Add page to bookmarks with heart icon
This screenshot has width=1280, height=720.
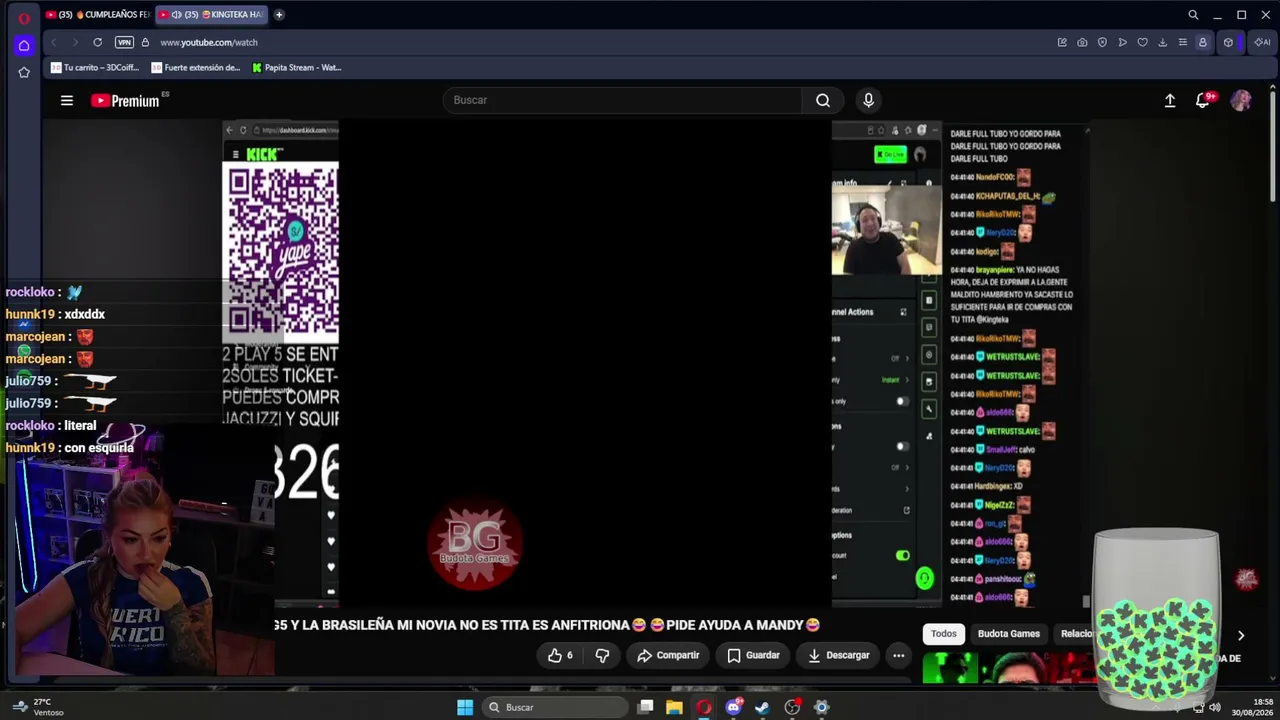point(1142,42)
